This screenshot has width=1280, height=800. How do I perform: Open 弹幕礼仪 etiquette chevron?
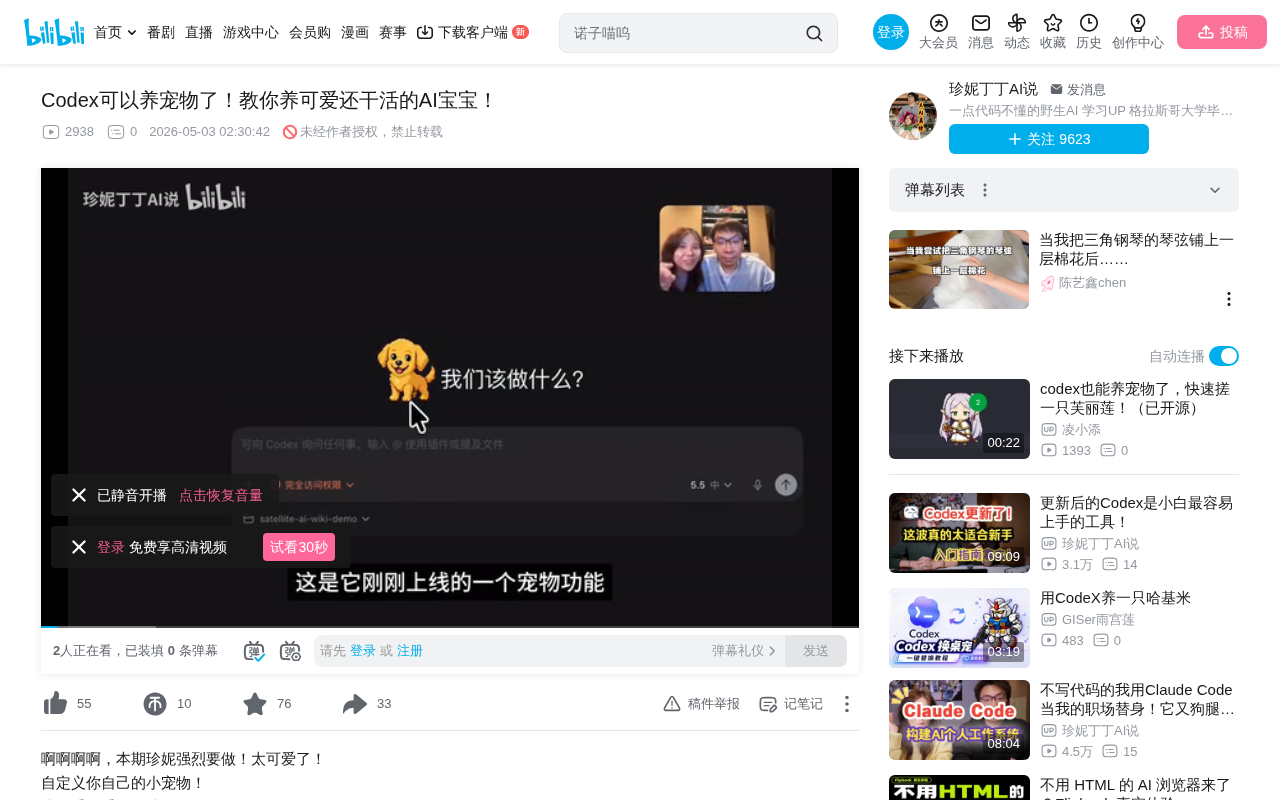[x=772, y=651]
